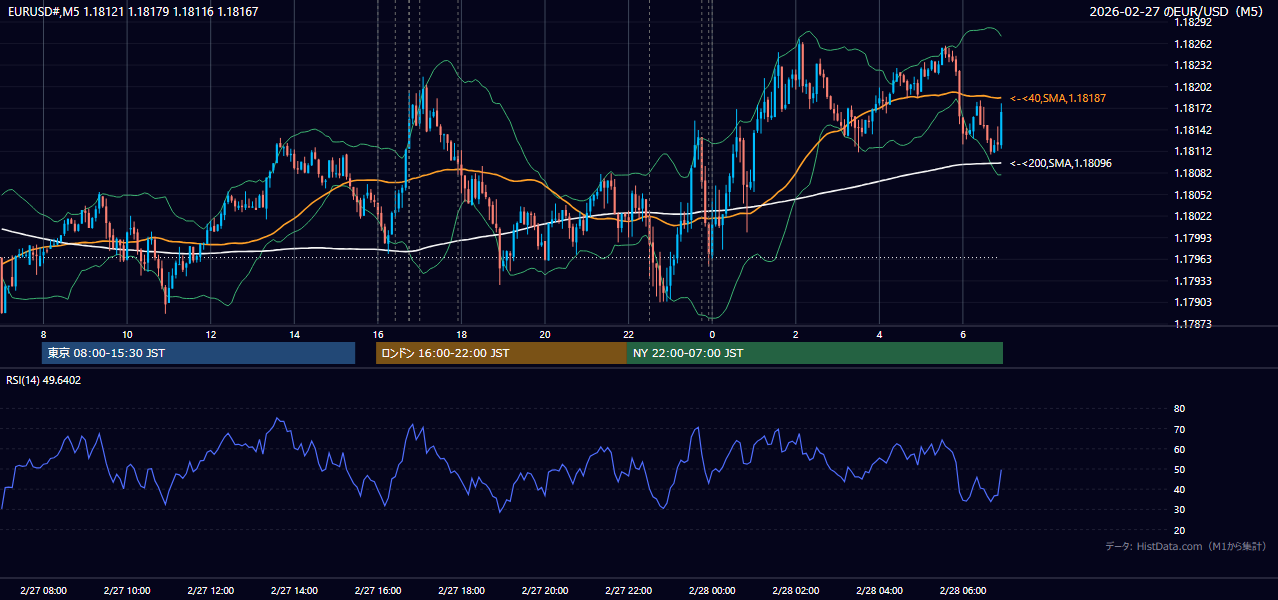Click hour mark 0 on price chart axis
This screenshot has height=600, width=1278.
(712, 333)
